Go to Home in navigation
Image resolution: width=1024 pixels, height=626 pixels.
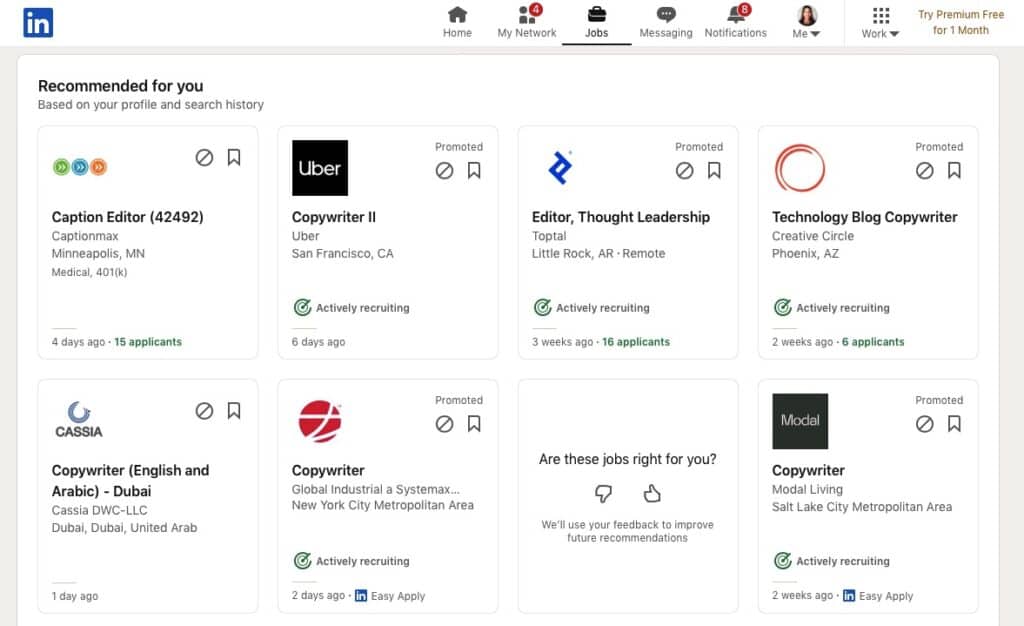457,23
